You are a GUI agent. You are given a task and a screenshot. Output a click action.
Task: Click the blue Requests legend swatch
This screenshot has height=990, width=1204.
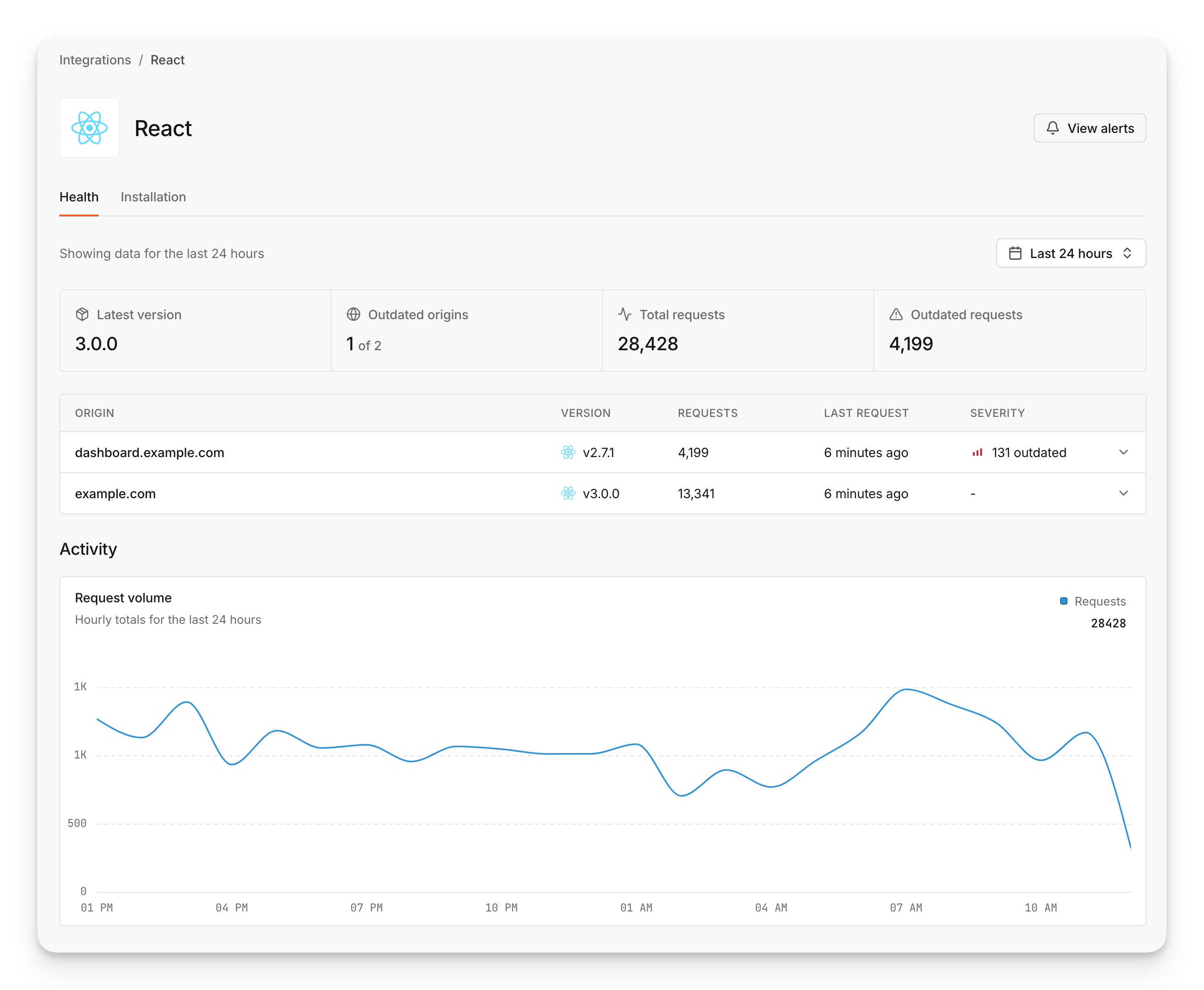click(1063, 601)
